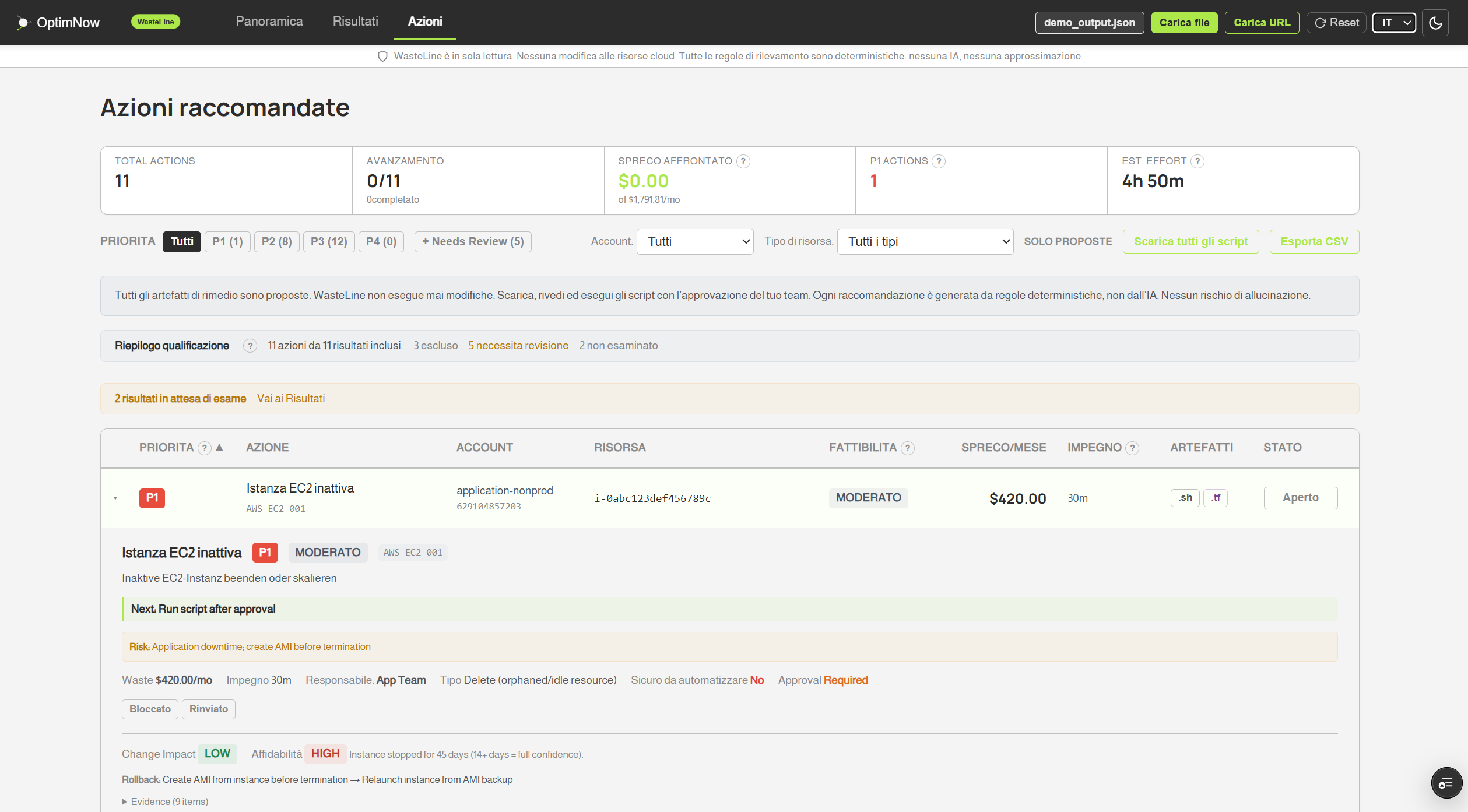Switch to the Panoramica tab
This screenshot has height=812, width=1468.
[x=269, y=22]
